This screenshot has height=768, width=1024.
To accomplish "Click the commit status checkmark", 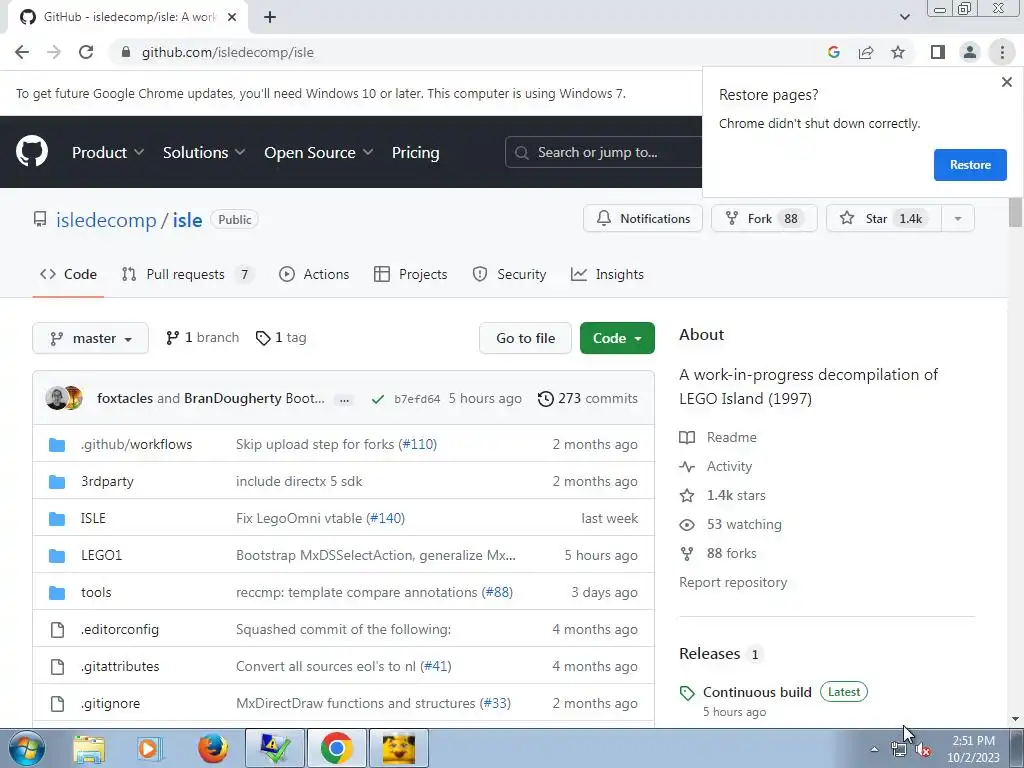I will [x=377, y=399].
